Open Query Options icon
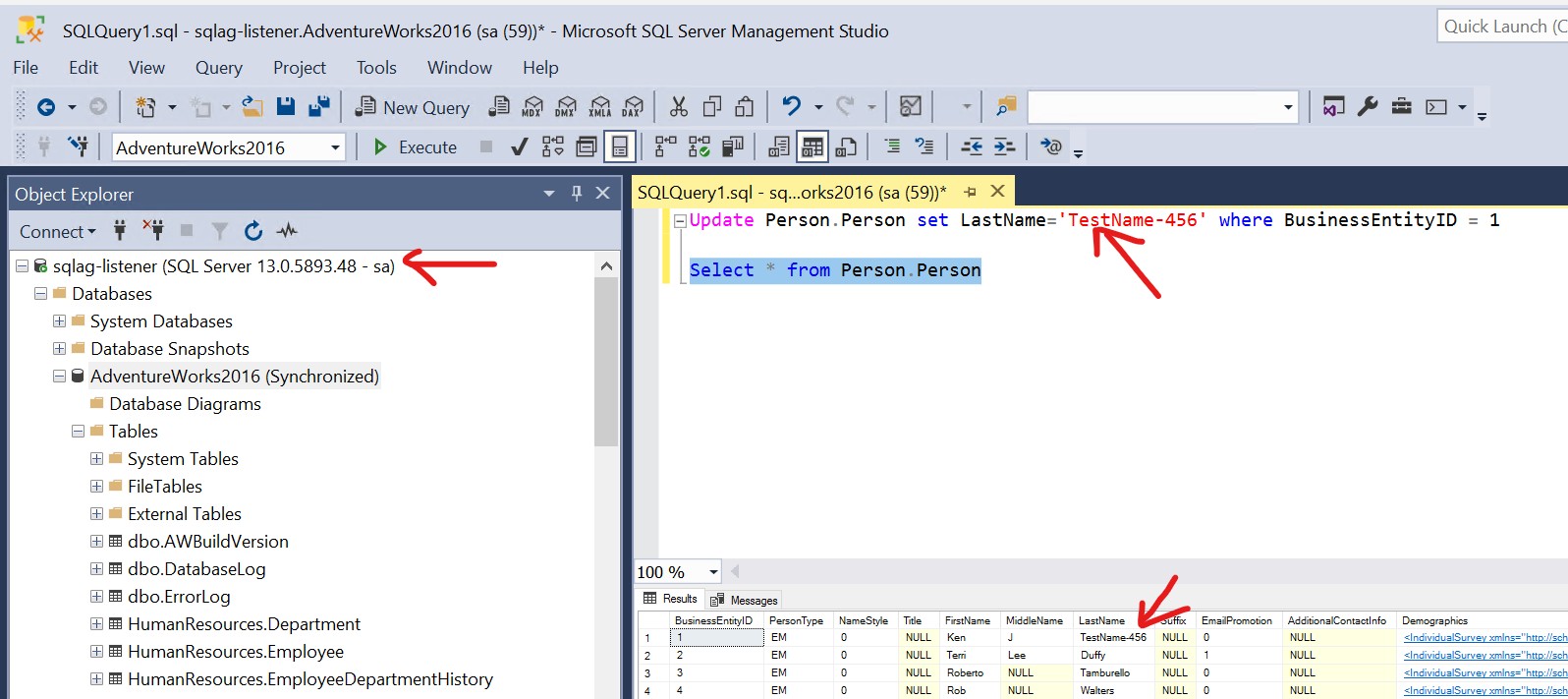Image resolution: width=1568 pixels, height=699 pixels. pyautogui.click(x=587, y=147)
